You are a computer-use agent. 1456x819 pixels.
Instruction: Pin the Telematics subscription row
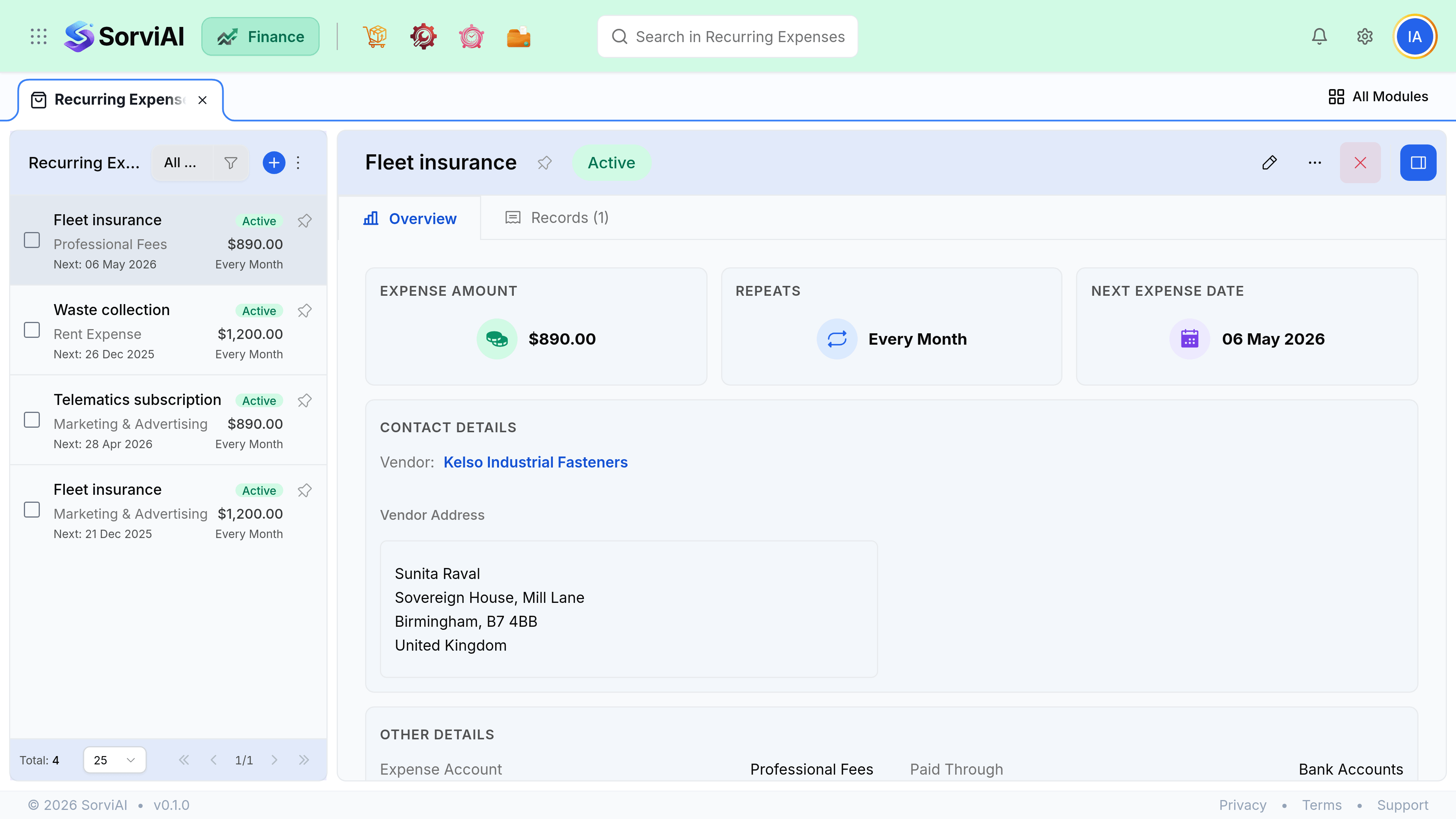point(304,401)
